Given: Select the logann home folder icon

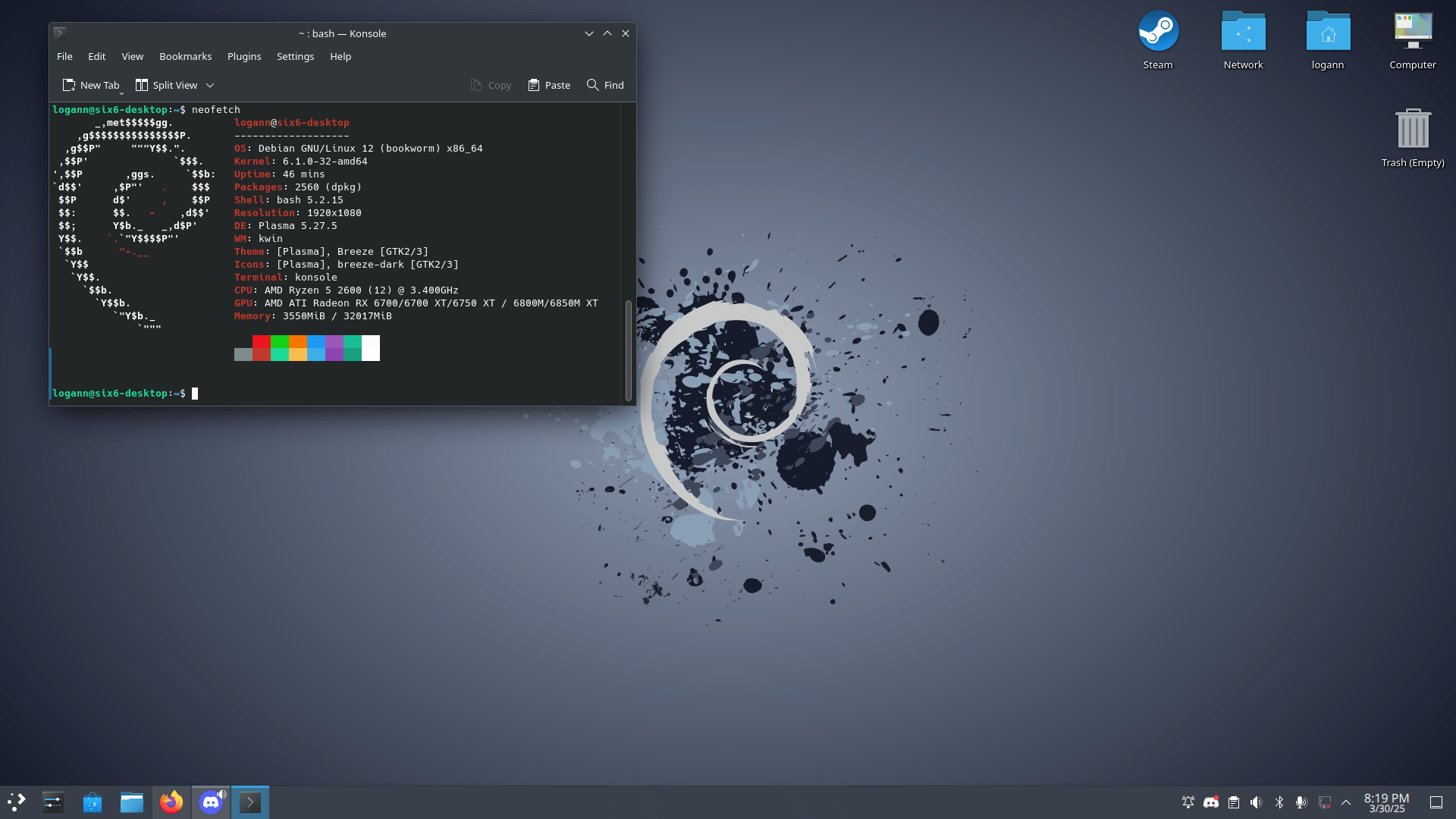Looking at the screenshot, I should tap(1328, 40).
